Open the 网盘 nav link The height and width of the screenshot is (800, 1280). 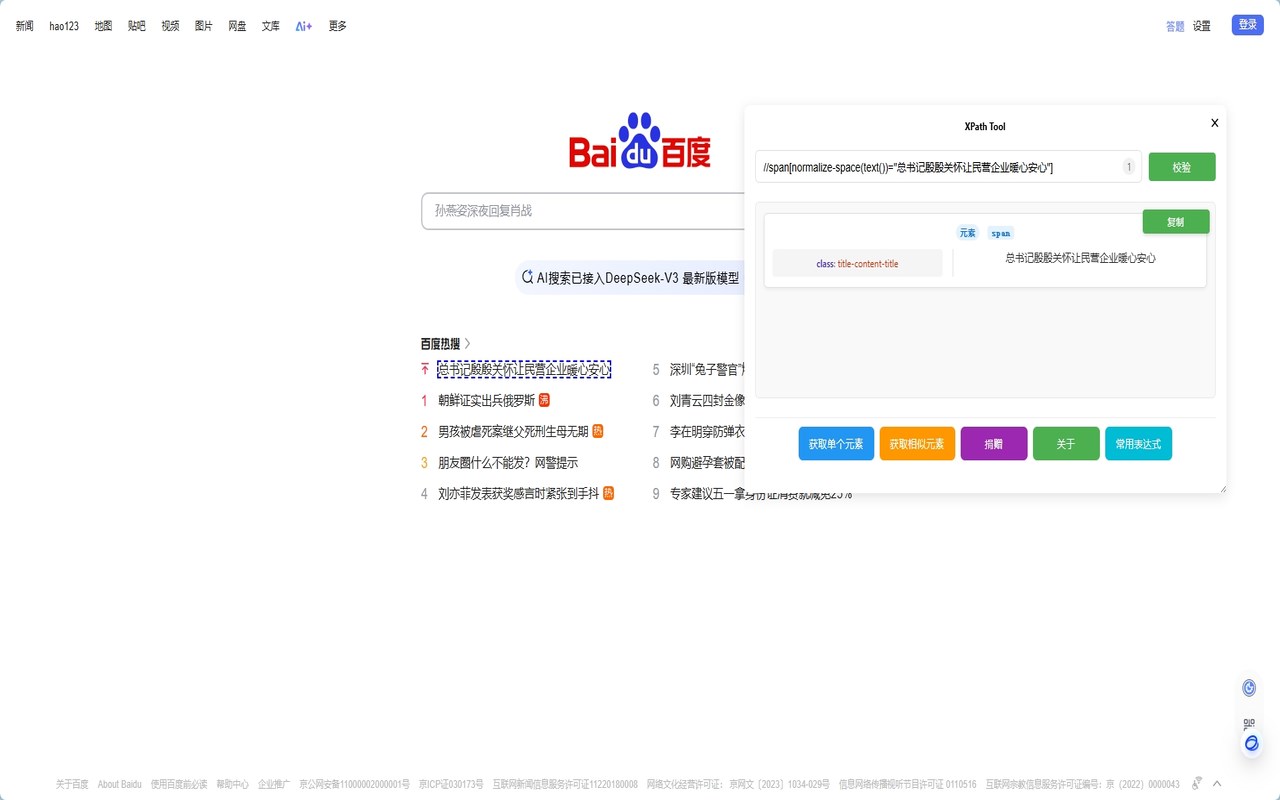[237, 26]
